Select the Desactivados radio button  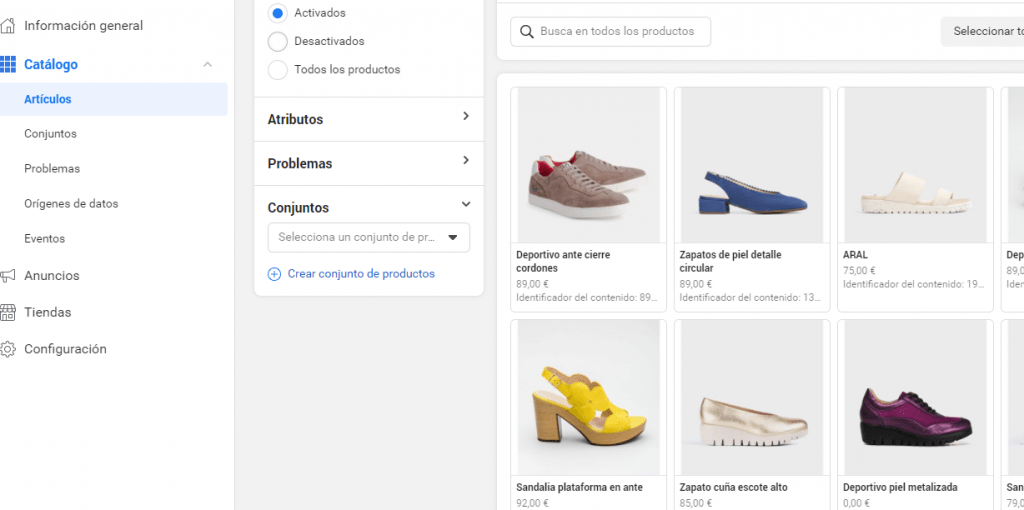click(x=278, y=41)
